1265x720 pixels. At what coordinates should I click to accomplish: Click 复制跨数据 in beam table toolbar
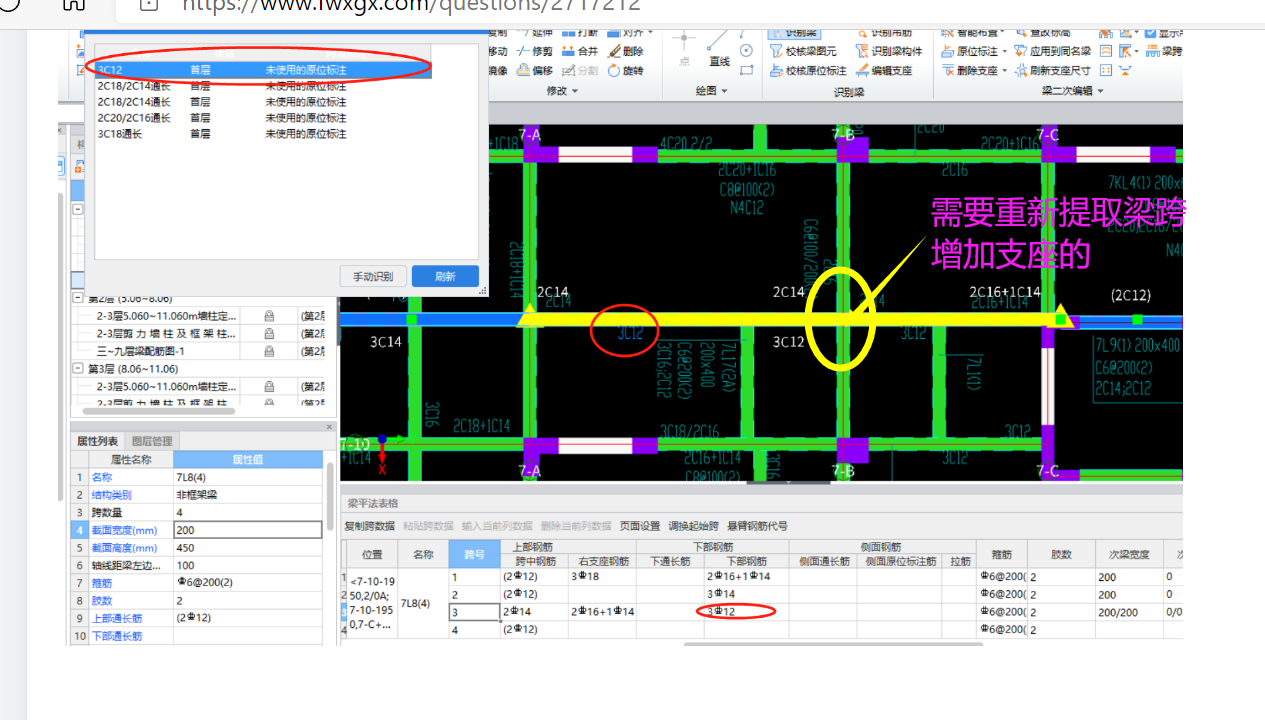369,526
